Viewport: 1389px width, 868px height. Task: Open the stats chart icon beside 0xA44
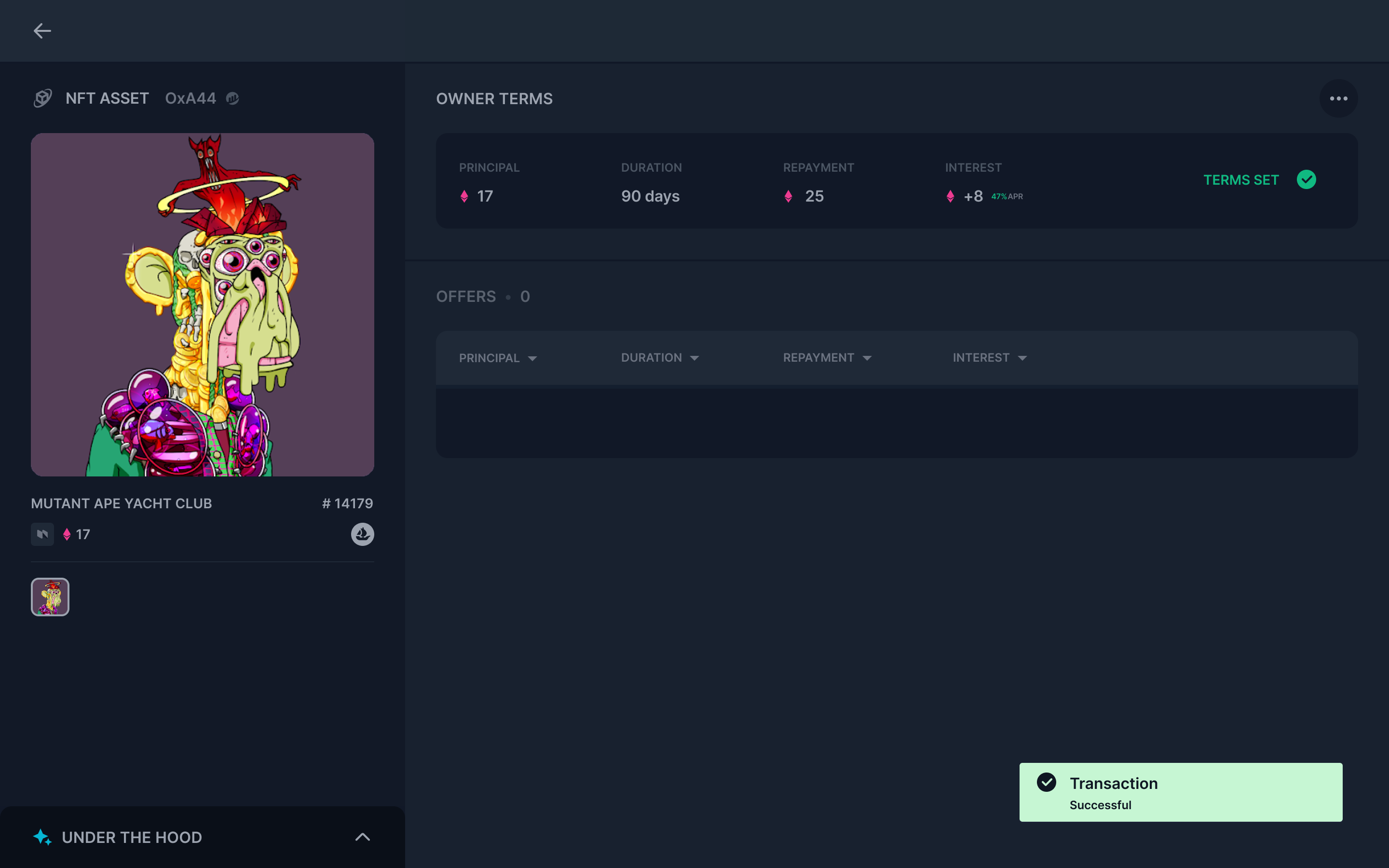point(232,99)
